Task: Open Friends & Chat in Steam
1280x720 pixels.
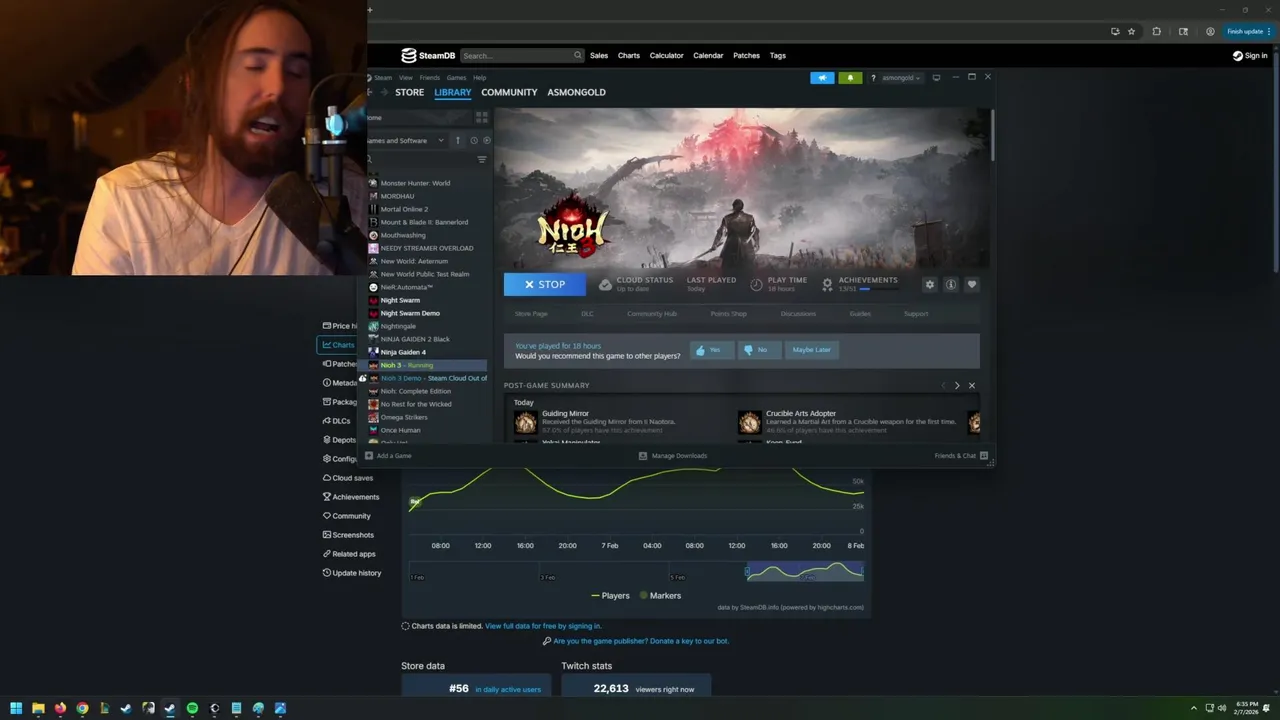Action: (961, 456)
